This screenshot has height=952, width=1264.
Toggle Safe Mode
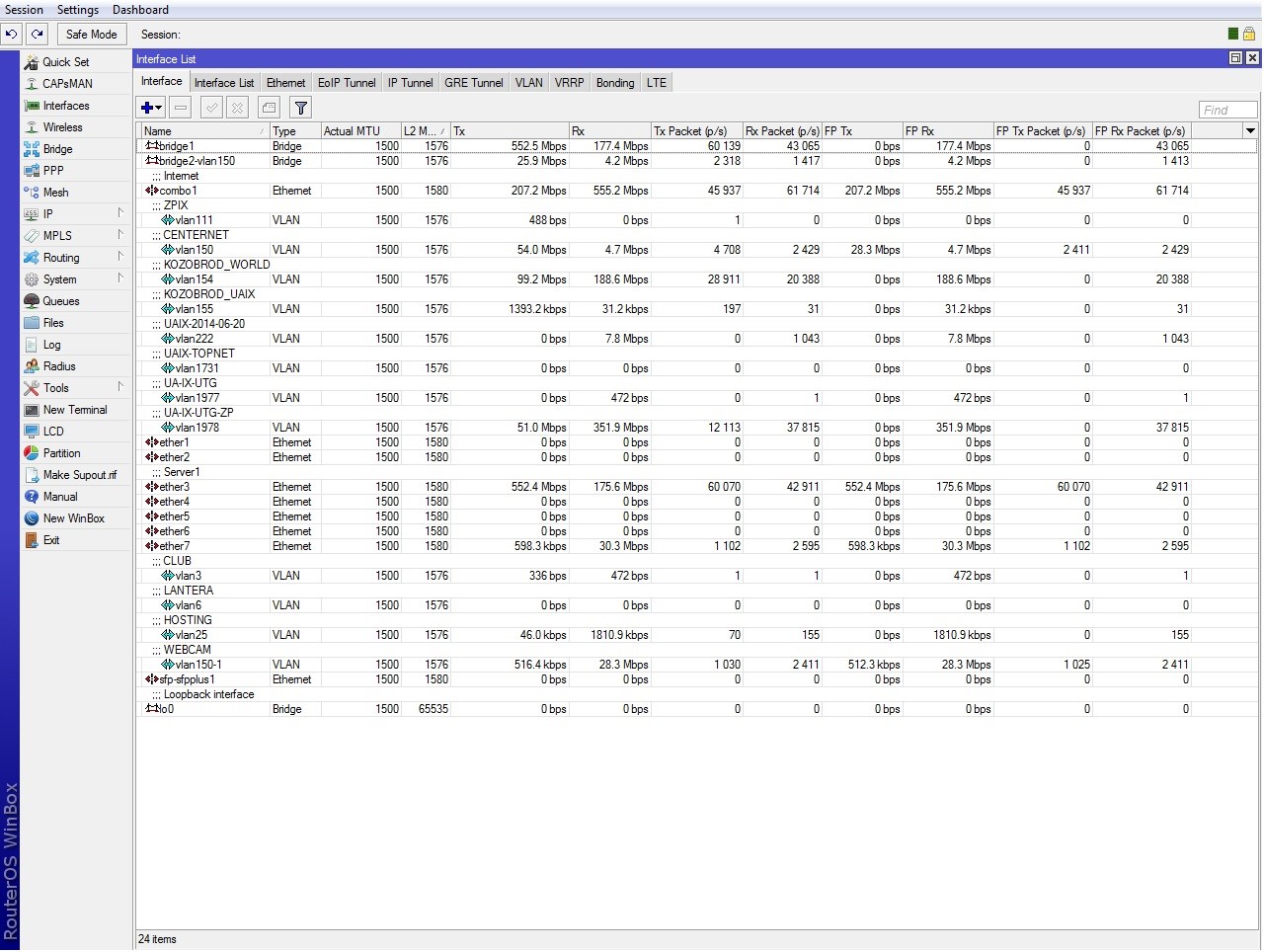[91, 34]
